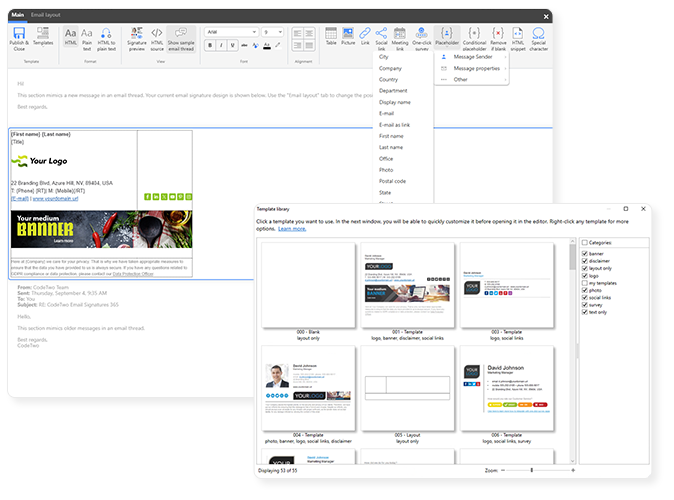This screenshot has height=500, width=674.
Task: Insert a Picture
Action: (348, 36)
